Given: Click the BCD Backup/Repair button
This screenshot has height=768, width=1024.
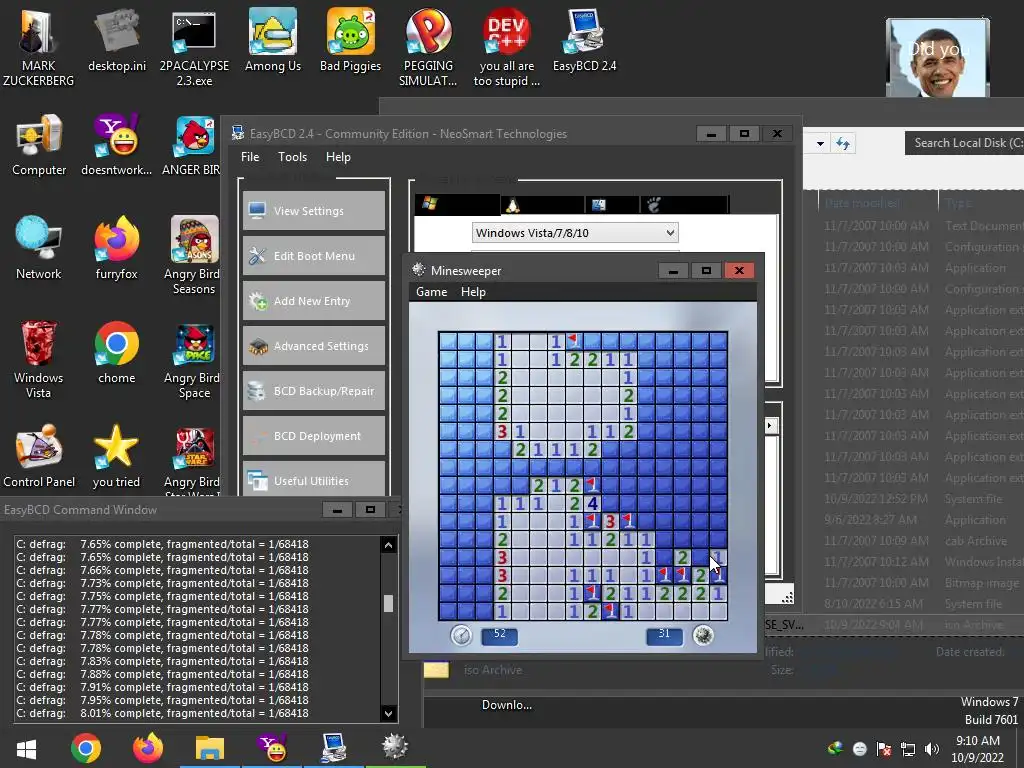Looking at the screenshot, I should click(314, 391).
